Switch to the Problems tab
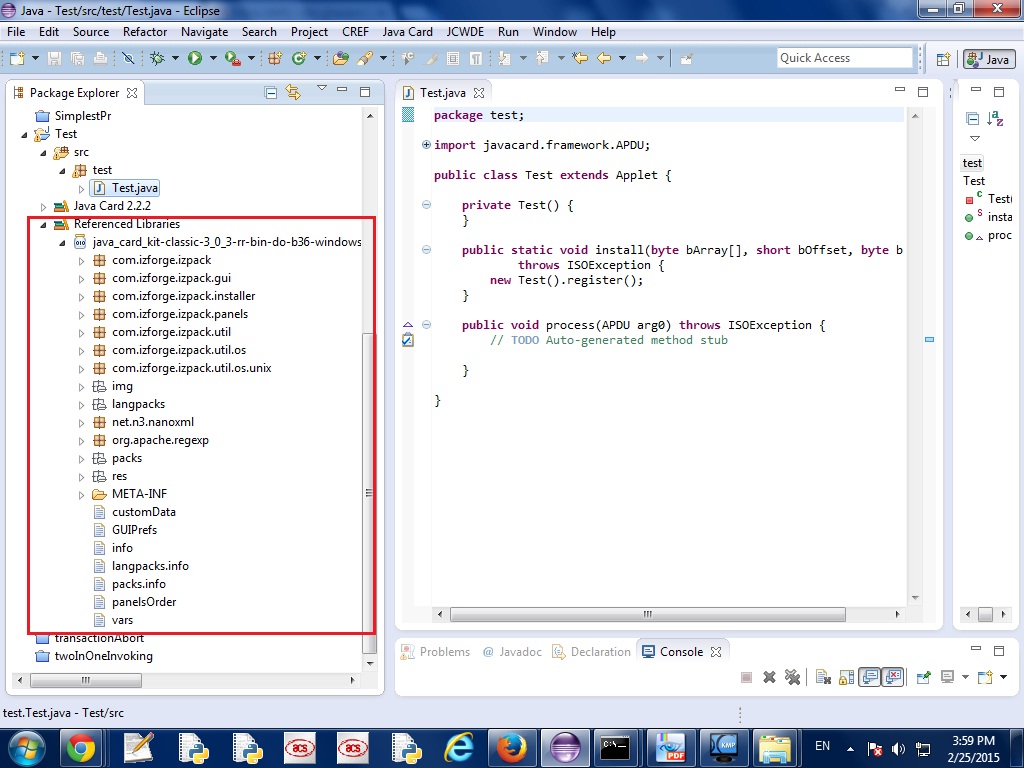This screenshot has height=768, width=1024. tap(435, 652)
